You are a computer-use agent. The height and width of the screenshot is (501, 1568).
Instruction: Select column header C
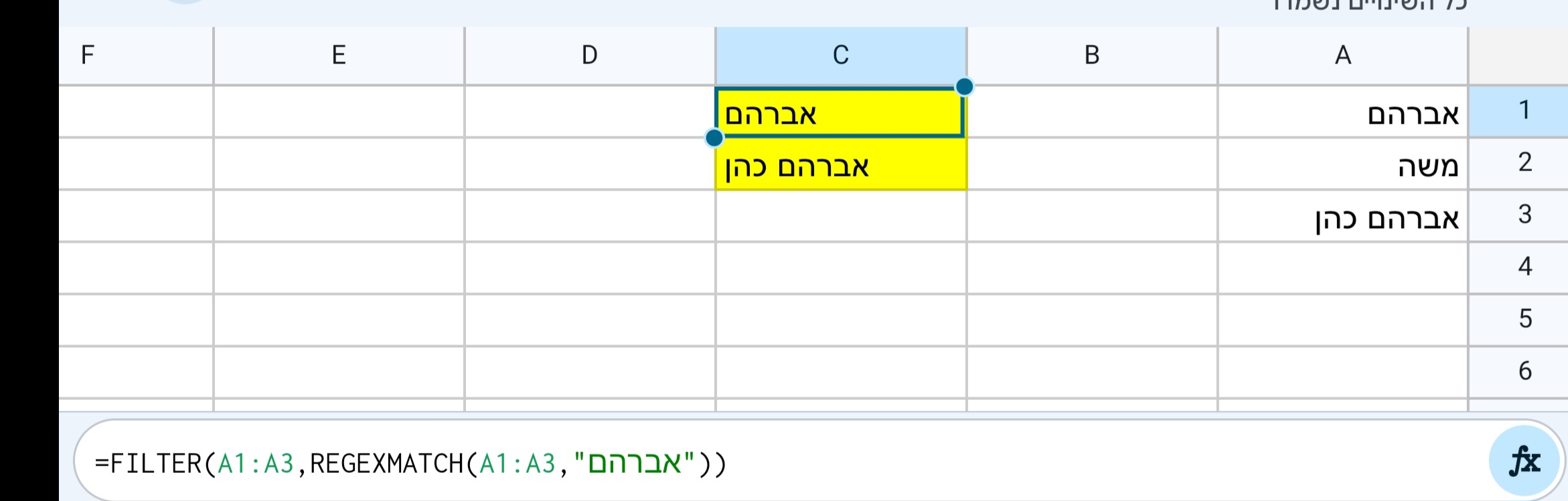(840, 55)
